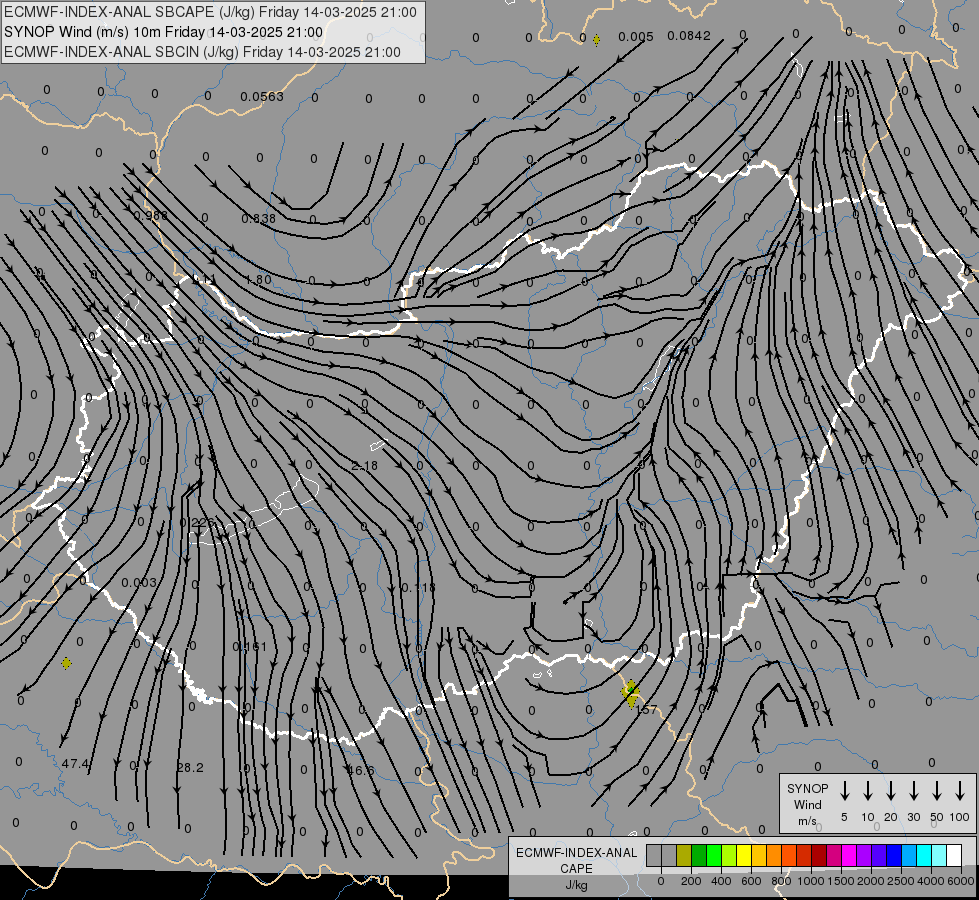Click the 6000 tick on CAPE scale
Screen dimensions: 979x900
(961, 881)
